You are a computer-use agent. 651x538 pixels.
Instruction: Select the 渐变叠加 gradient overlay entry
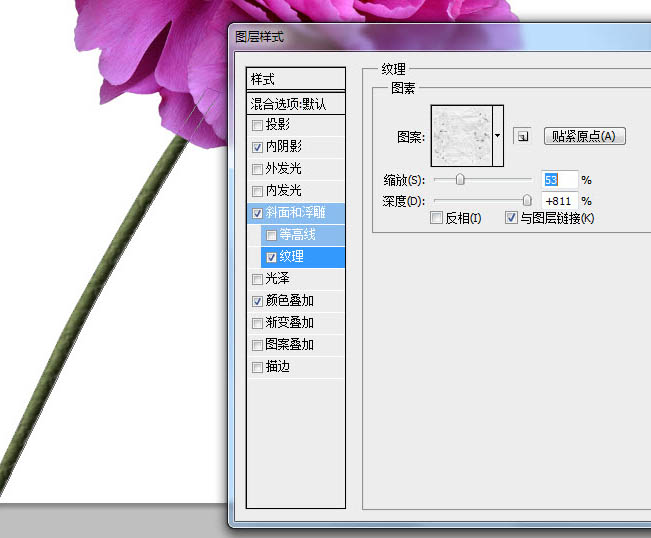pyautogui.click(x=290, y=323)
